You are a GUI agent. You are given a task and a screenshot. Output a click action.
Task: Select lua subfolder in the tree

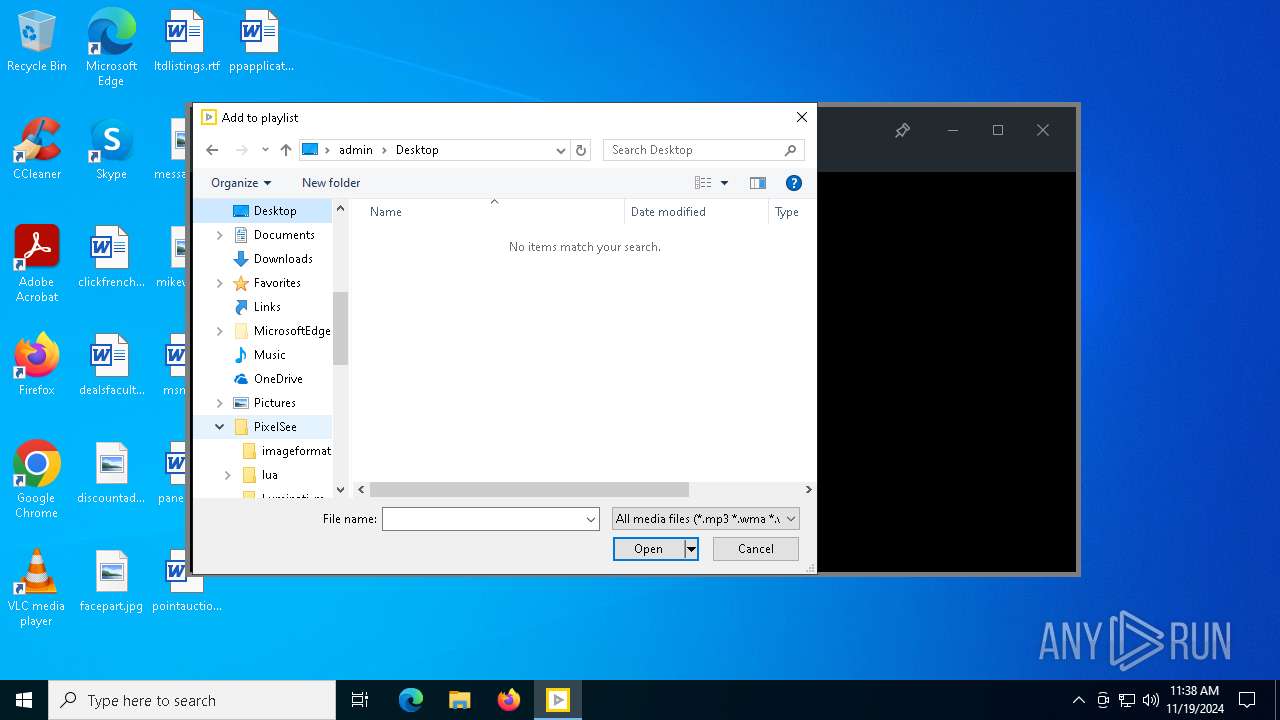click(270, 475)
